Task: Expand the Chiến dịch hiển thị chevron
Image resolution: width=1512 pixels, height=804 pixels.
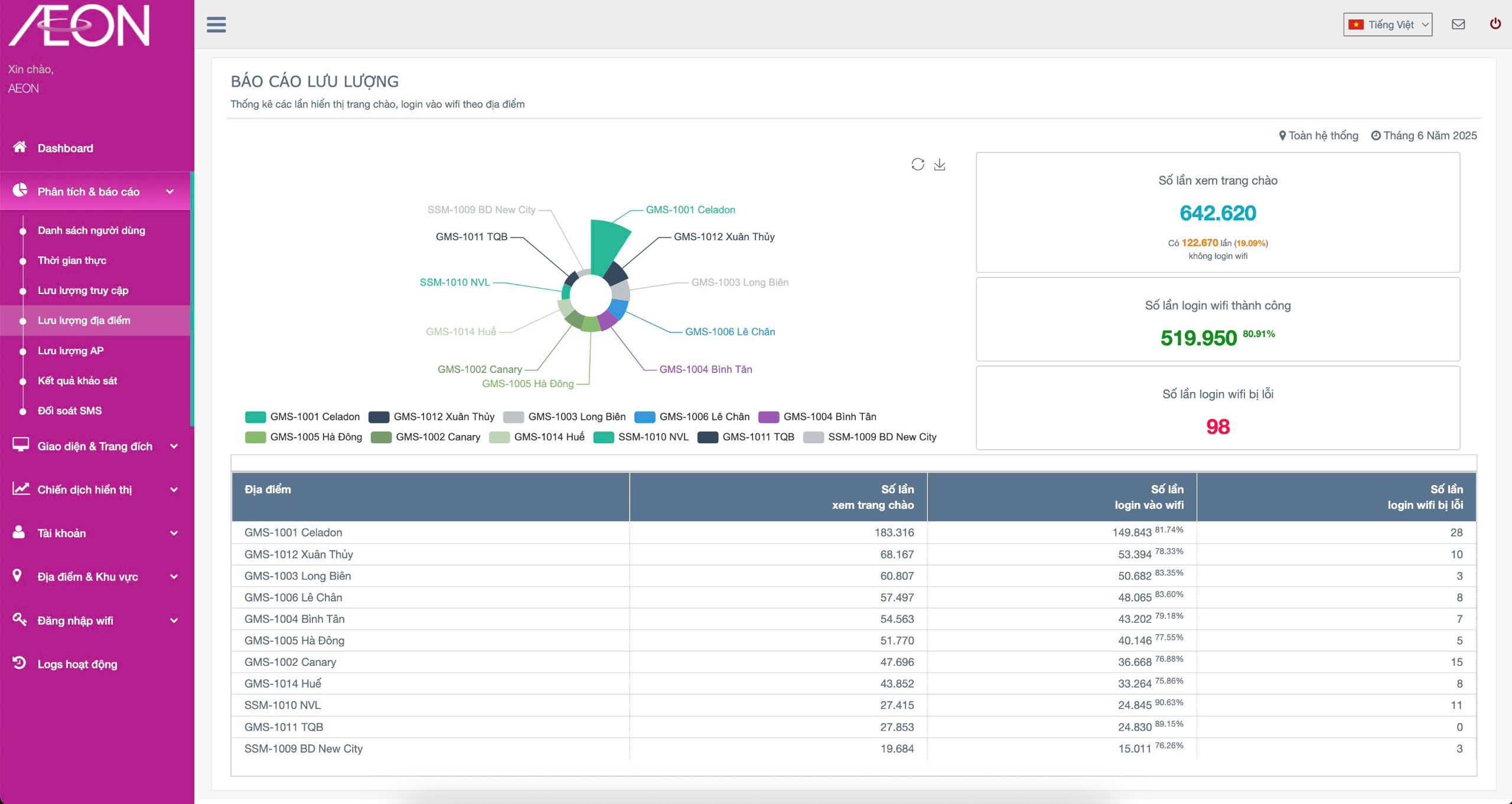Action: (174, 489)
